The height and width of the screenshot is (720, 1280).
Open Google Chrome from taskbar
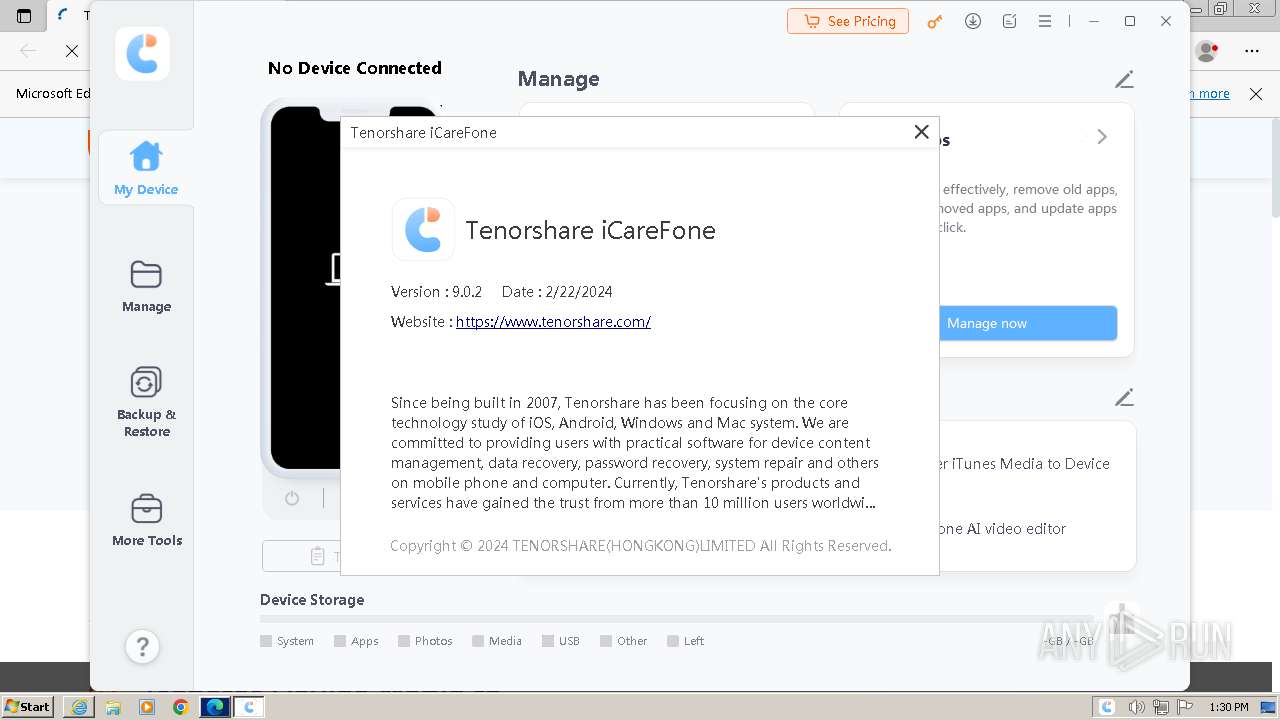pos(181,707)
